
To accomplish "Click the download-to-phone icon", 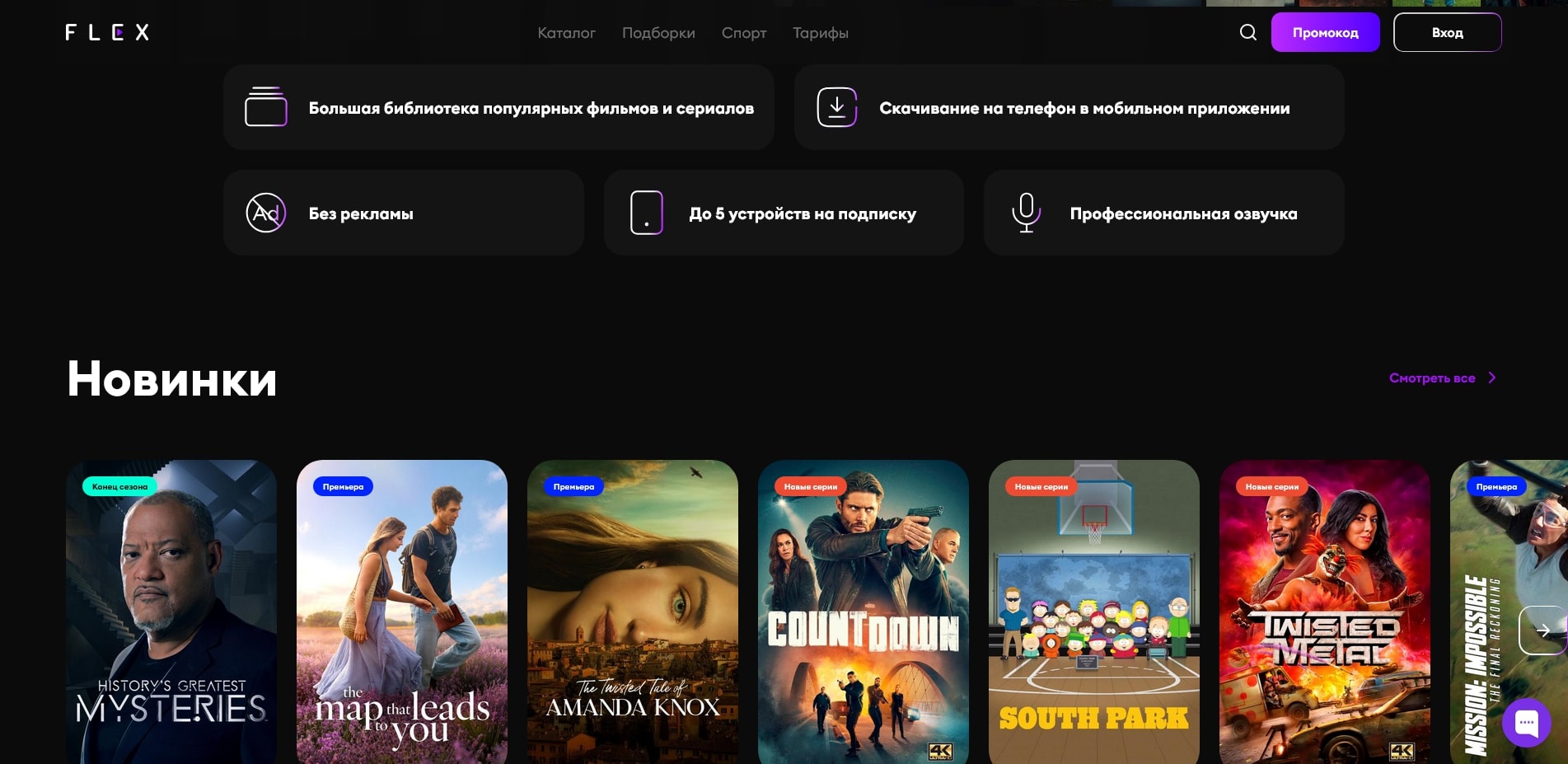I will tap(836, 107).
